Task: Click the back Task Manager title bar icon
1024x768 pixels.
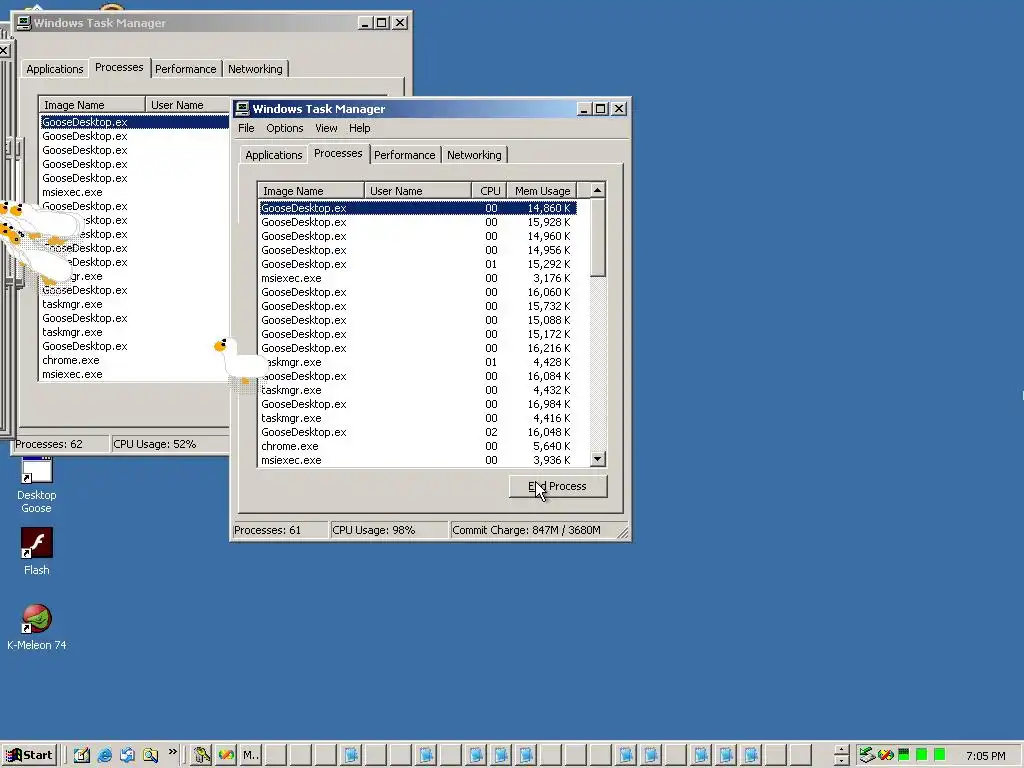Action: click(x=24, y=23)
